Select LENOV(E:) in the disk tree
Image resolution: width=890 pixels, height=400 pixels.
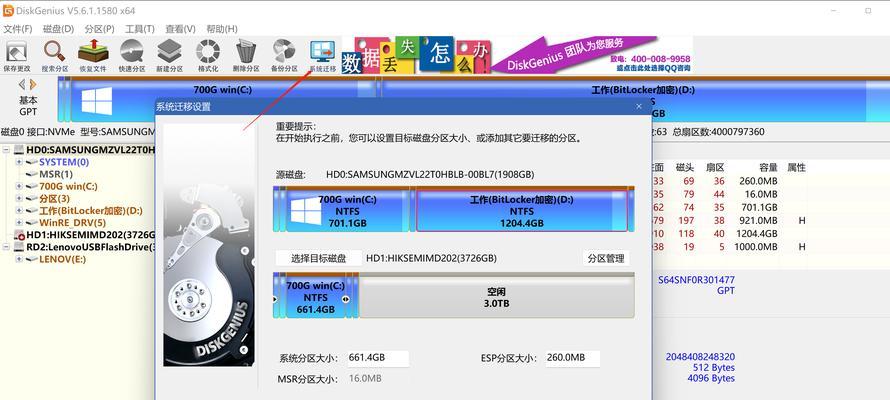tap(62, 259)
